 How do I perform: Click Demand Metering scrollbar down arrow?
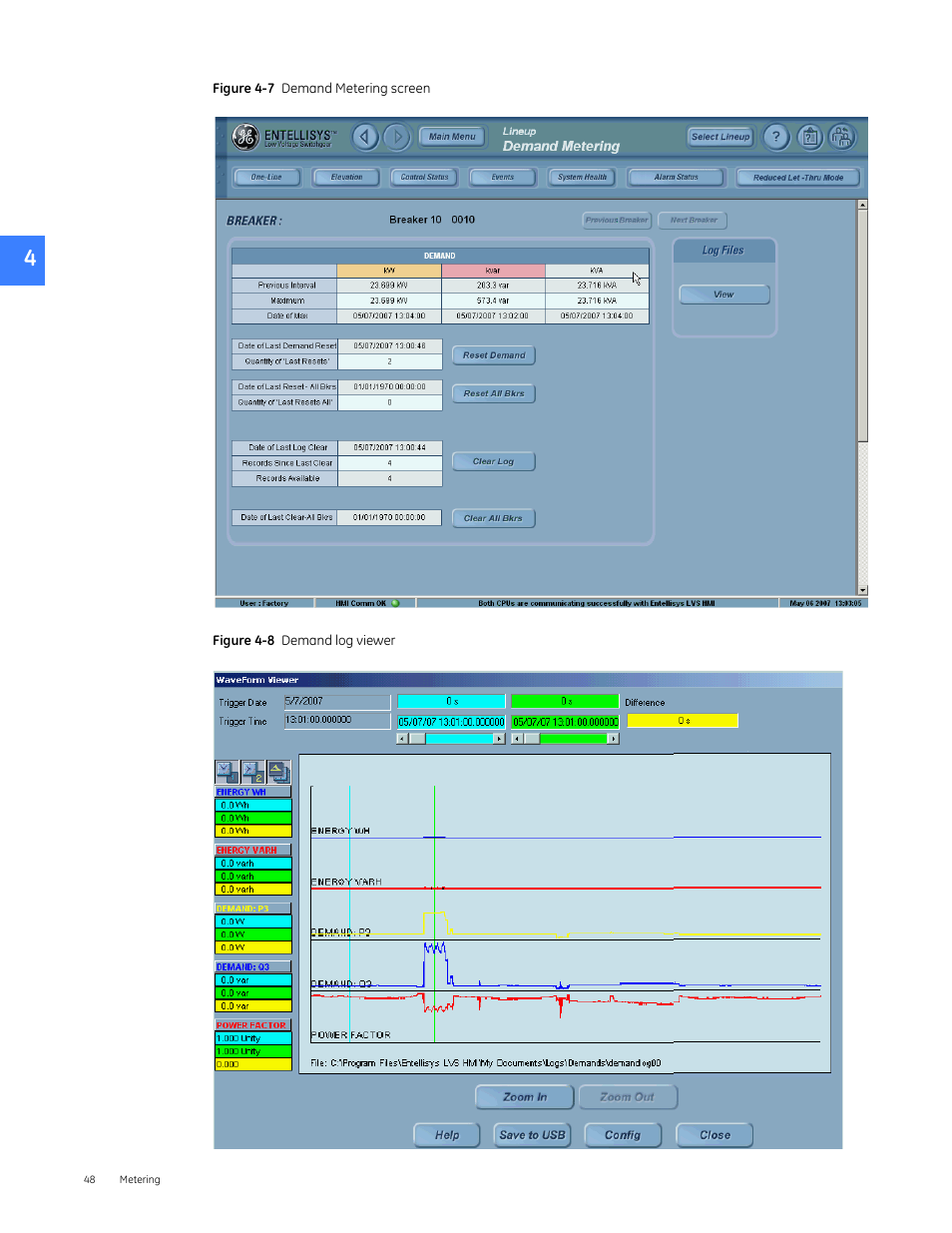click(862, 590)
